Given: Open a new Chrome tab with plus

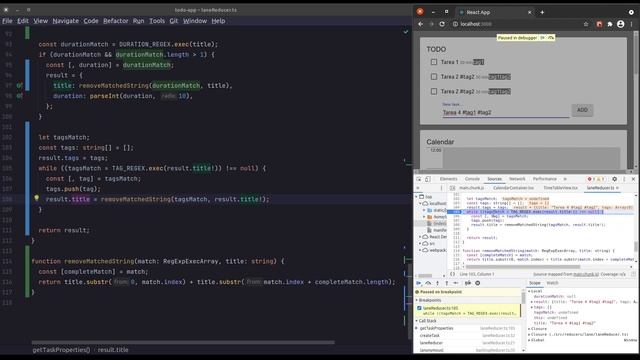Looking at the screenshot, I should 542,12.
